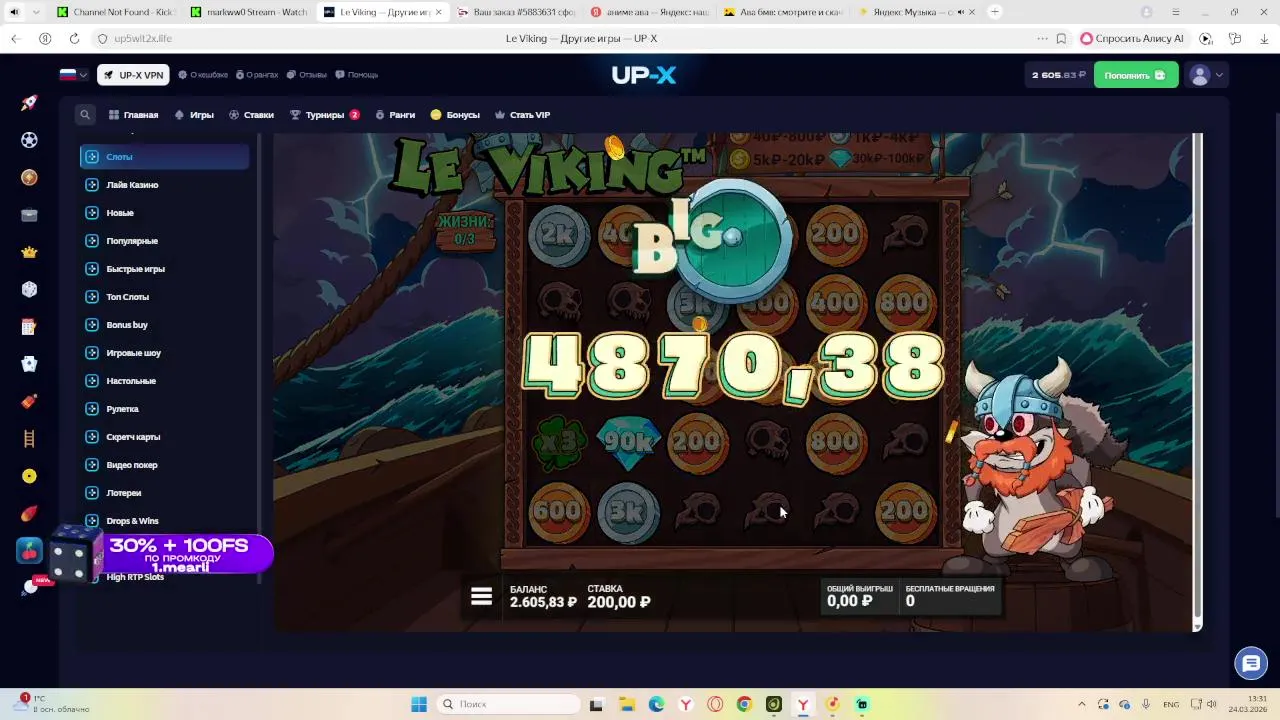Open the playing cards icon in left rail

pyautogui.click(x=29, y=365)
